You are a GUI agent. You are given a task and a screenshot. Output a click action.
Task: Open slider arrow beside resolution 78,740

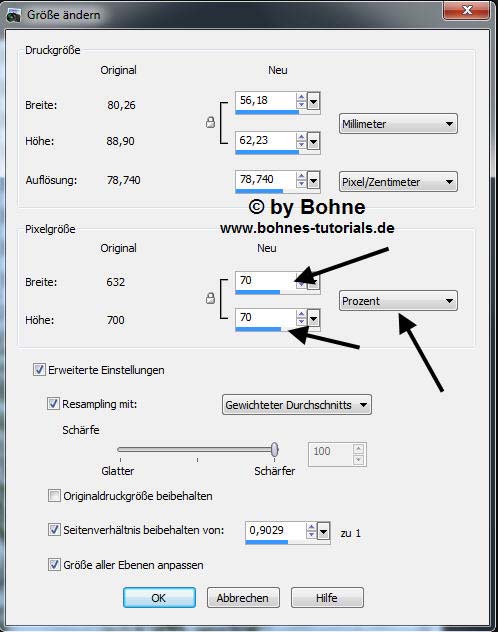pyautogui.click(x=313, y=180)
